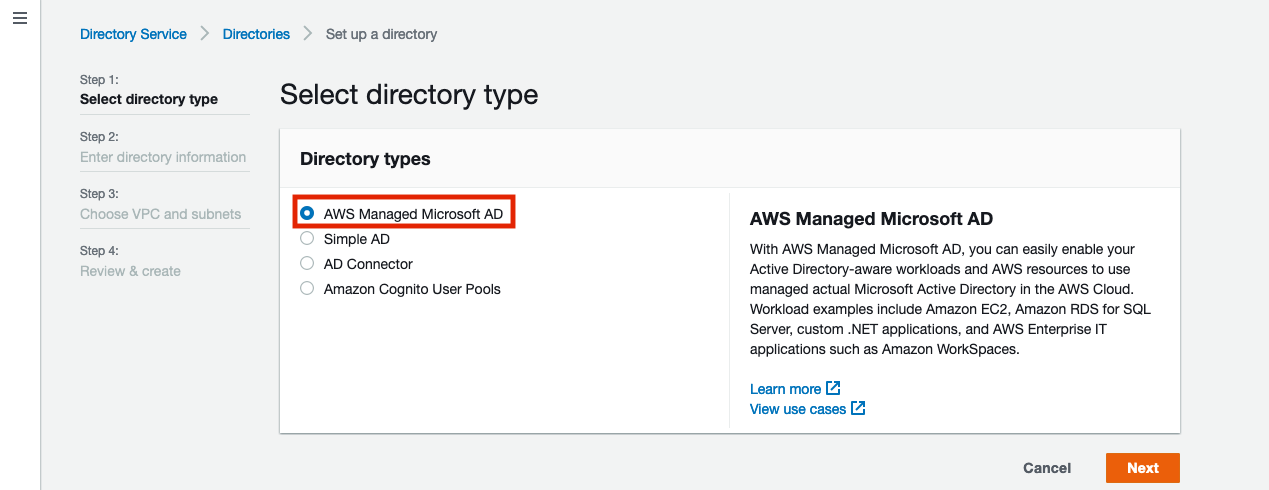Choose the Simple AD directory type
Viewport: 1269px width, 490px height.
307,239
